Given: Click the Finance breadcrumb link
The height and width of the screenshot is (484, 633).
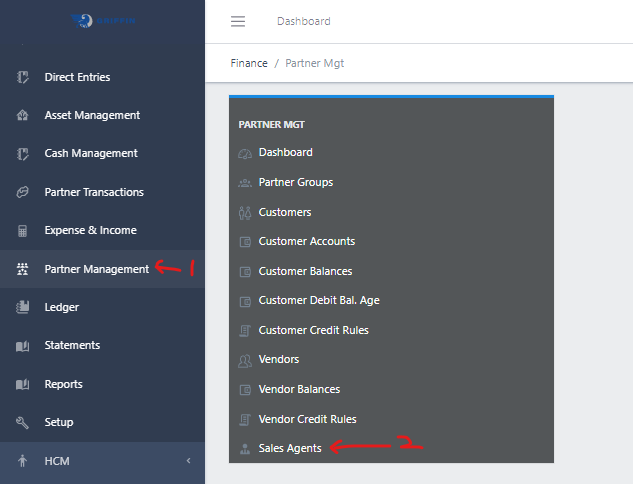Looking at the screenshot, I should 249,63.
